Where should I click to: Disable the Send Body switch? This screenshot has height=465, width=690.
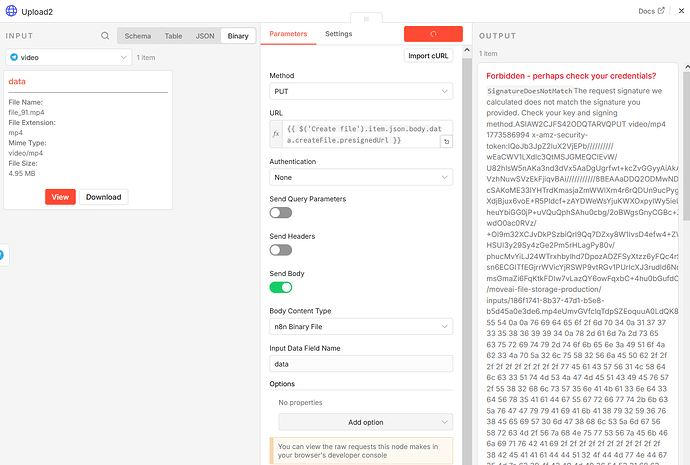coord(281,288)
